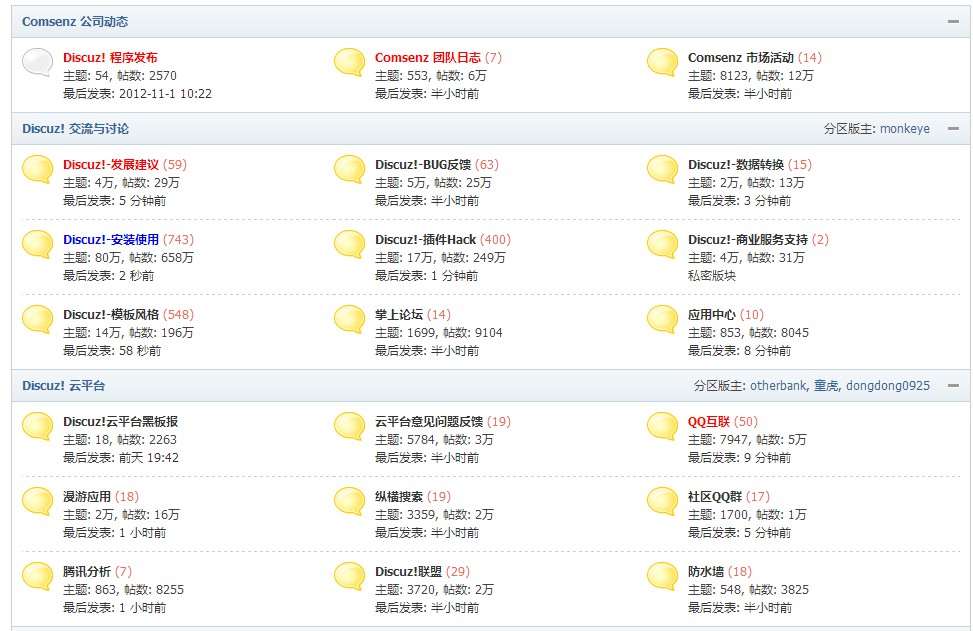The width and height of the screenshot is (973, 631).
Task: Open the 应用中心 forum
Action: (x=712, y=315)
